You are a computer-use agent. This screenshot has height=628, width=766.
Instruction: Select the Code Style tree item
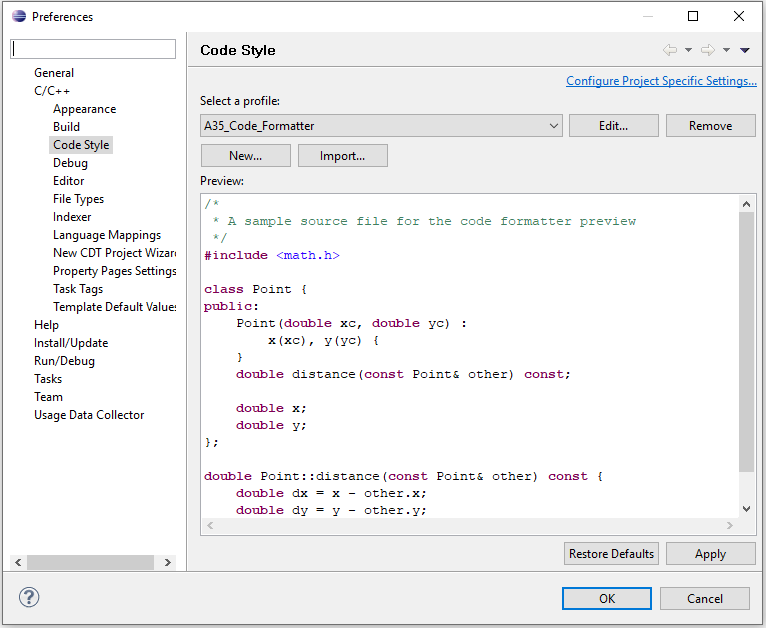coord(81,145)
